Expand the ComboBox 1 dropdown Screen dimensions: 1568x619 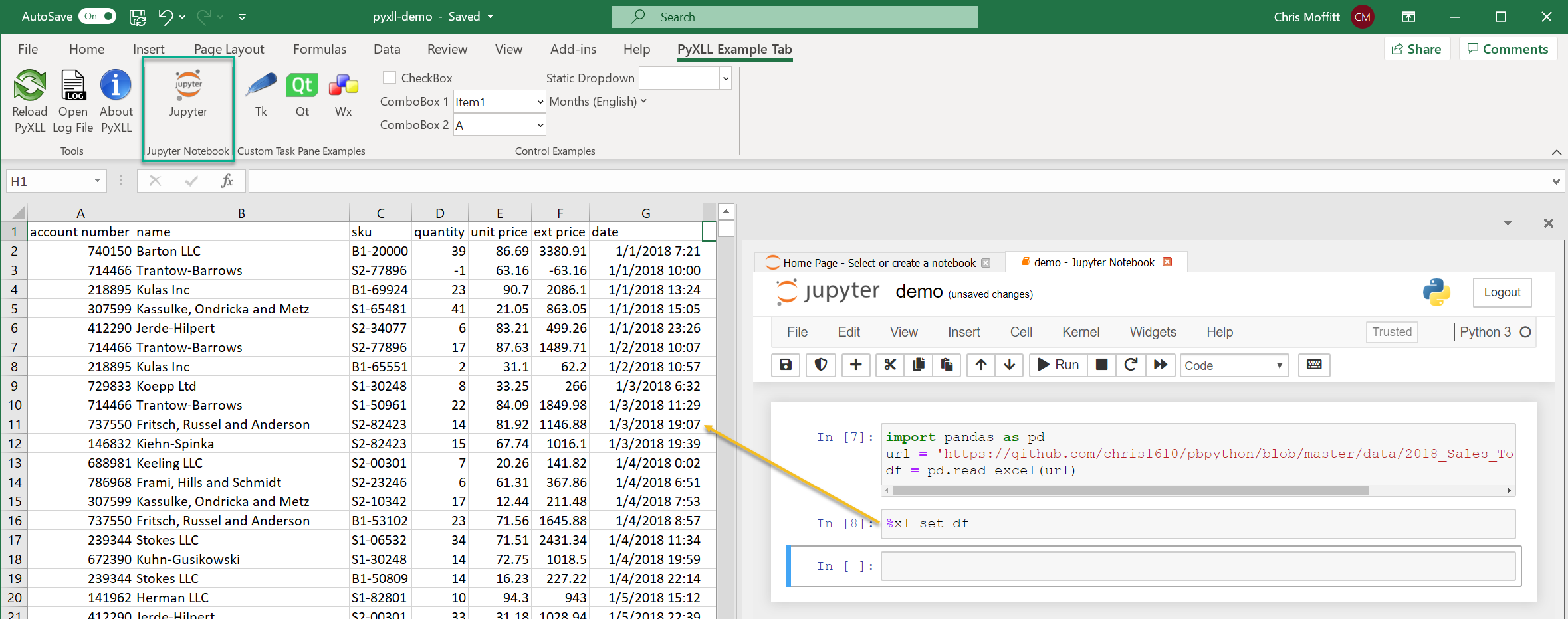click(540, 102)
